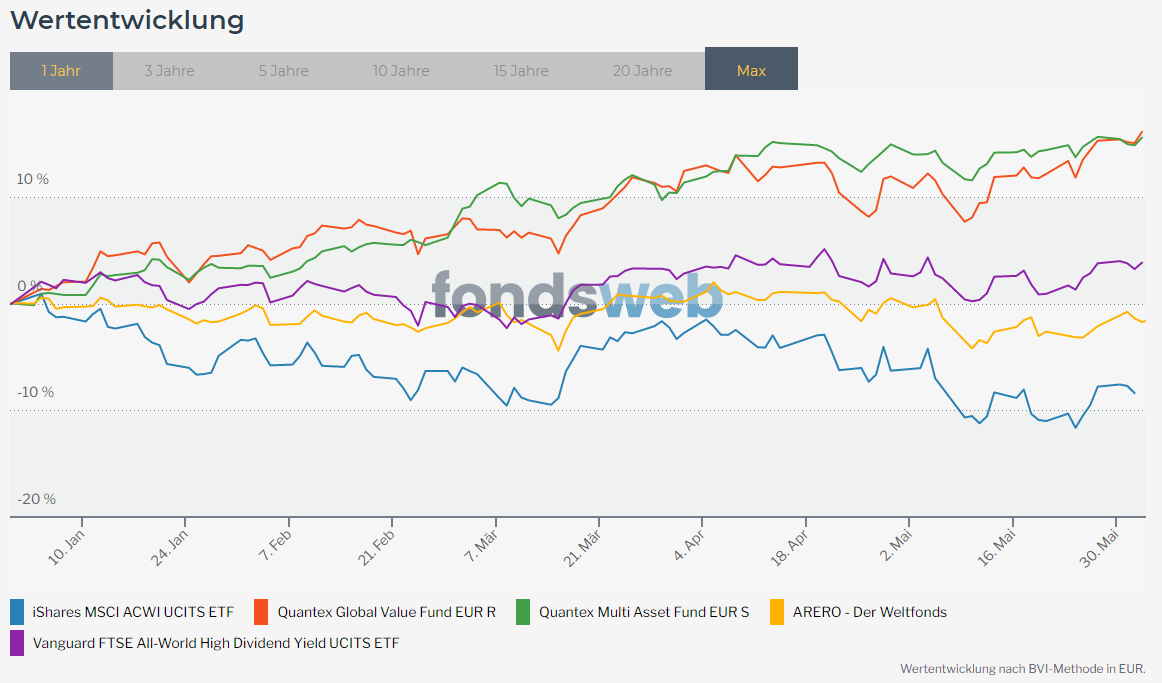1162x683 pixels.
Task: Choose the 15 Jahre period tab
Action: 521,71
